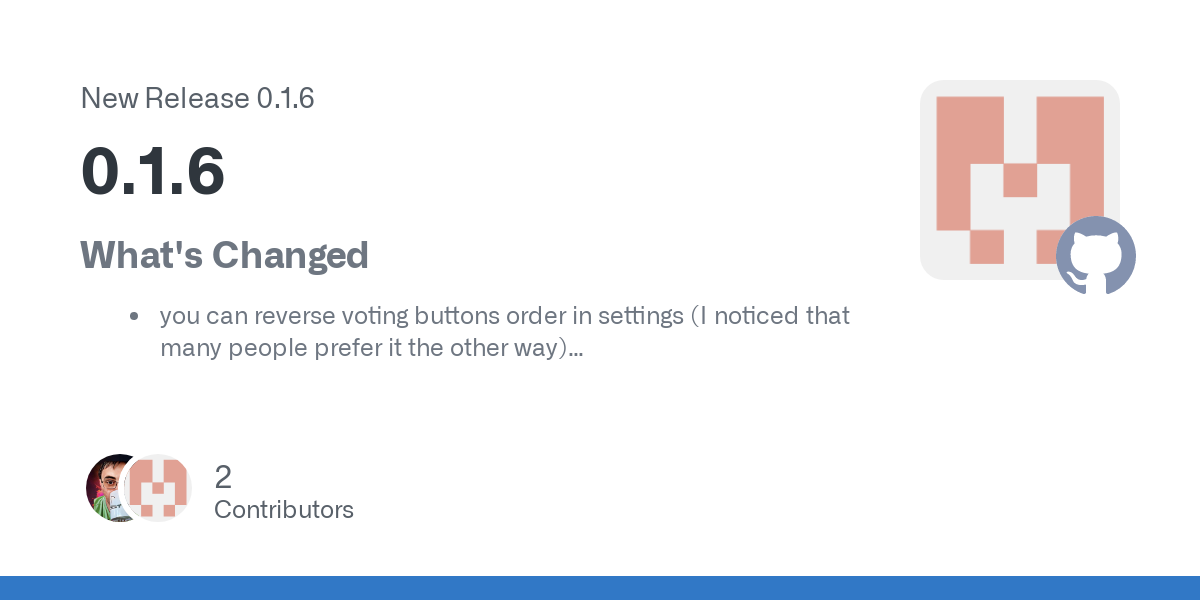Select the 'What's Changed' heading
The width and height of the screenshot is (1200, 600).
(x=224, y=255)
